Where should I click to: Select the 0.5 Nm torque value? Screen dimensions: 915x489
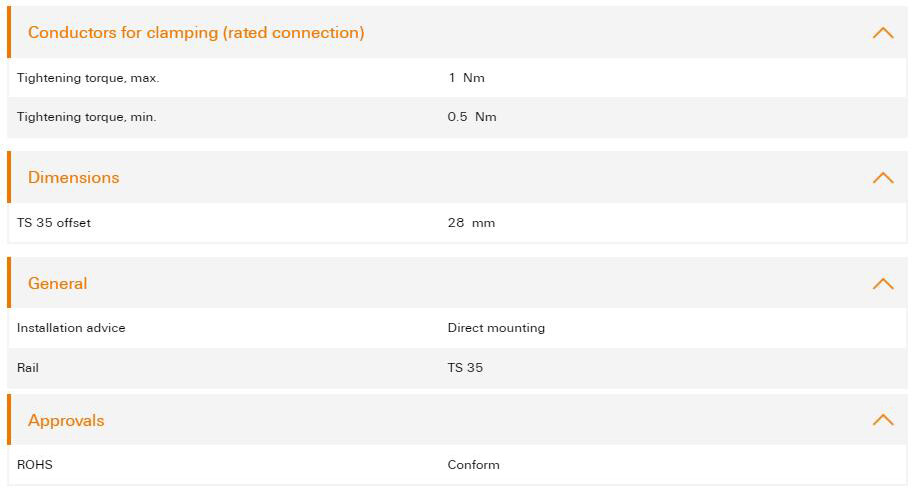click(x=472, y=117)
